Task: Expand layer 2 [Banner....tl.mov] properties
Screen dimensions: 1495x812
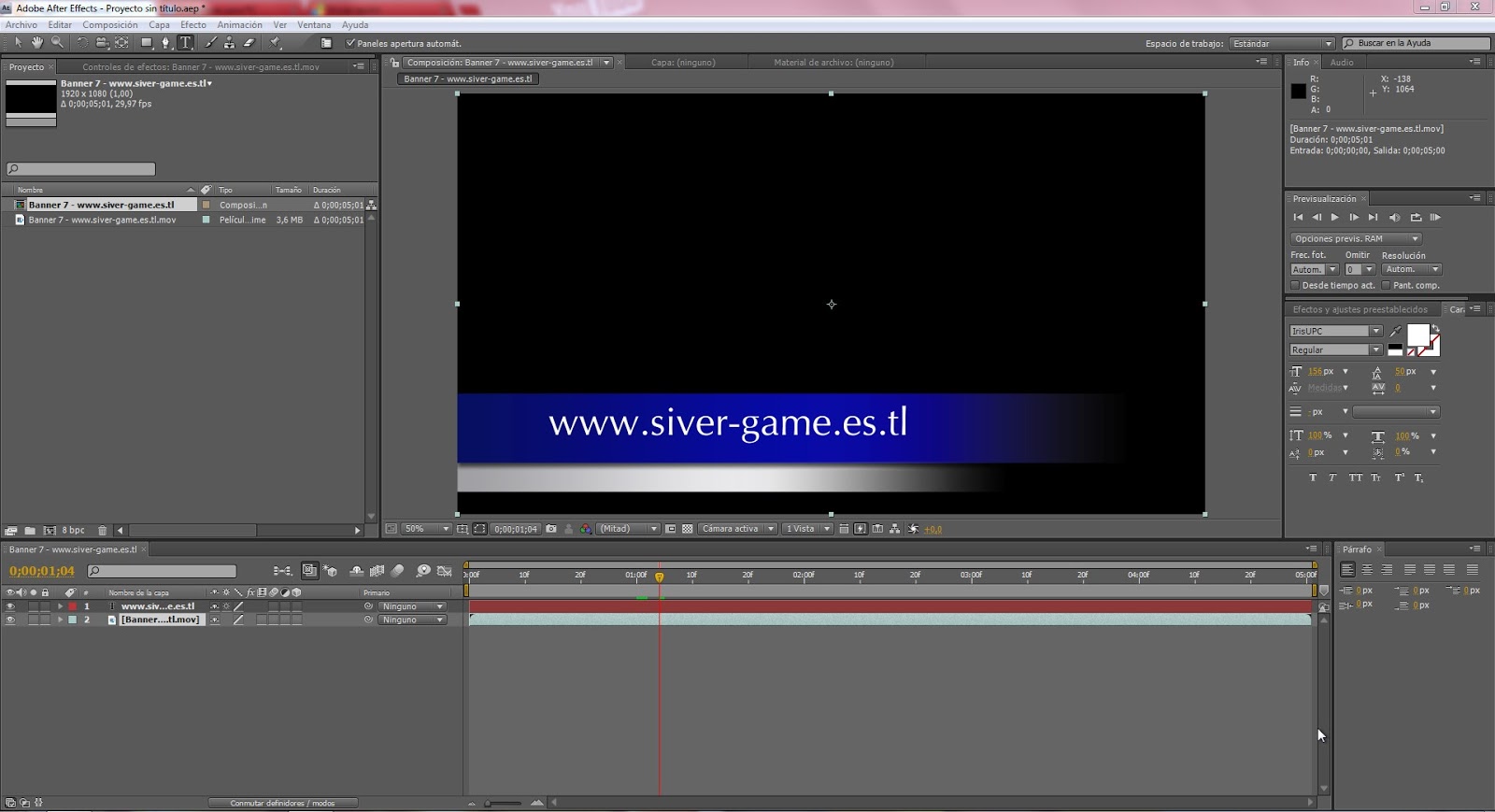Action: coord(61,620)
